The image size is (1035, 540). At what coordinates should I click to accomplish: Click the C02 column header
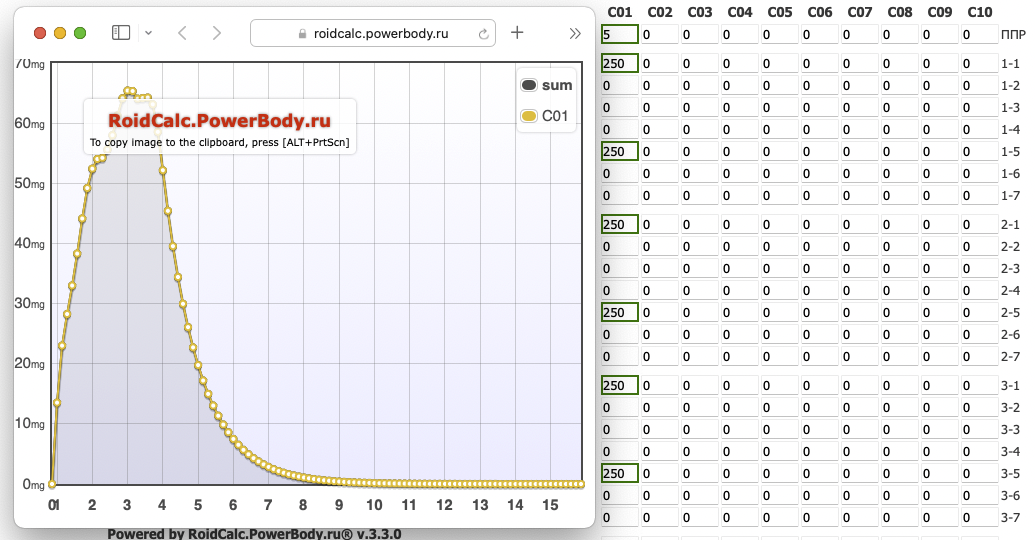[x=660, y=12]
